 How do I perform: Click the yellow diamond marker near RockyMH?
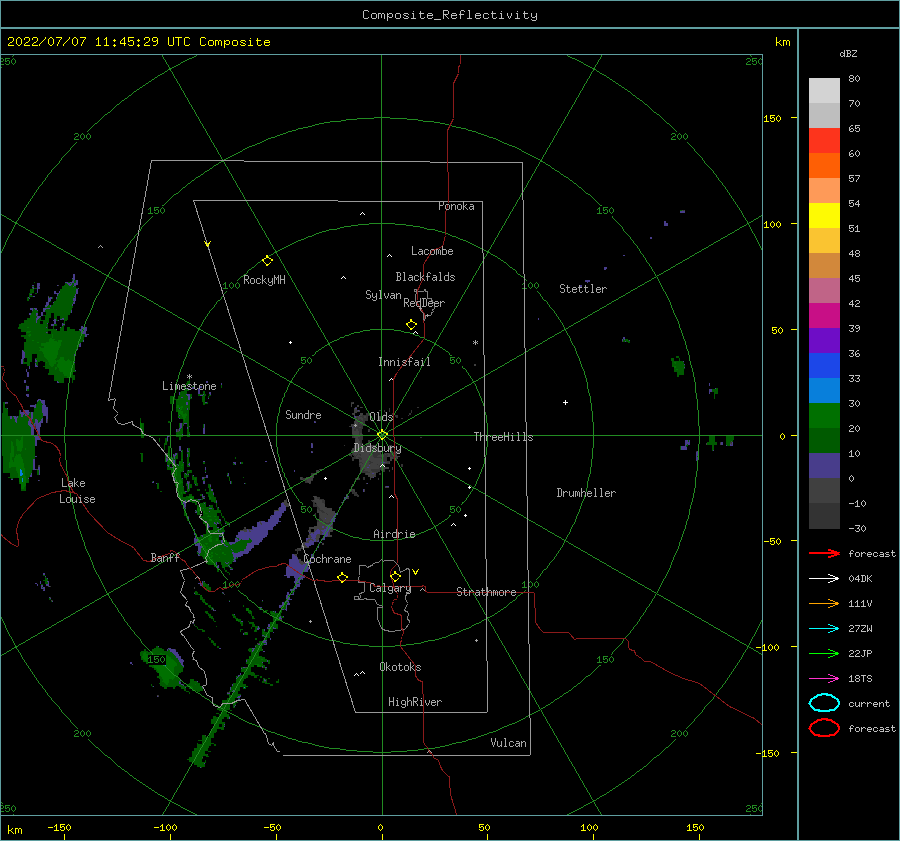point(267,261)
